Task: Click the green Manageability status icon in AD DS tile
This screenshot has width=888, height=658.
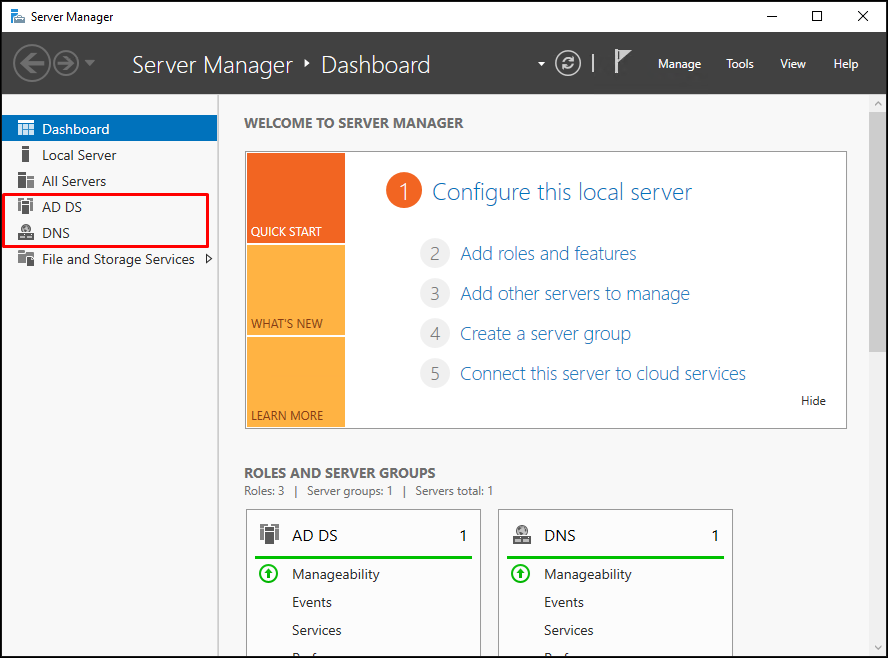Action: pos(268,574)
